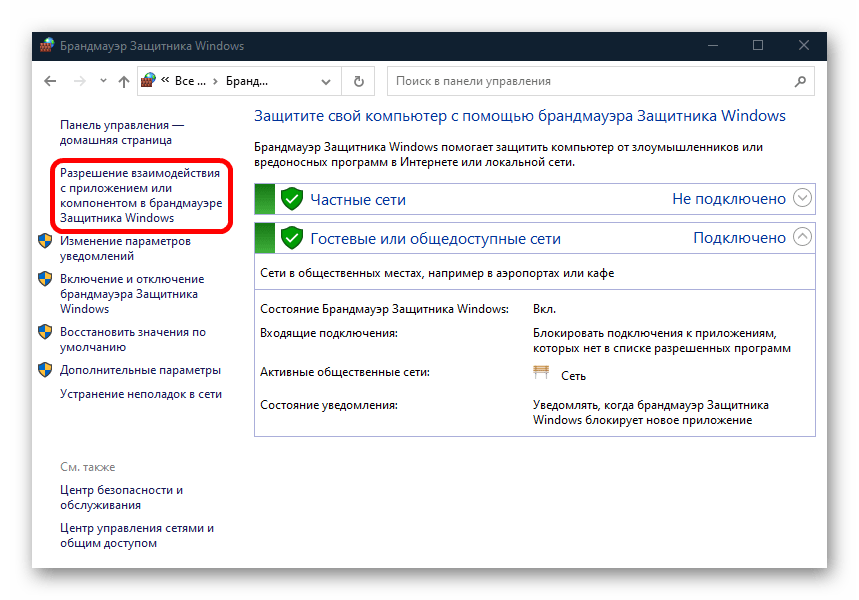
Task: Click the 'Частные сети' header
Action: coord(358,199)
